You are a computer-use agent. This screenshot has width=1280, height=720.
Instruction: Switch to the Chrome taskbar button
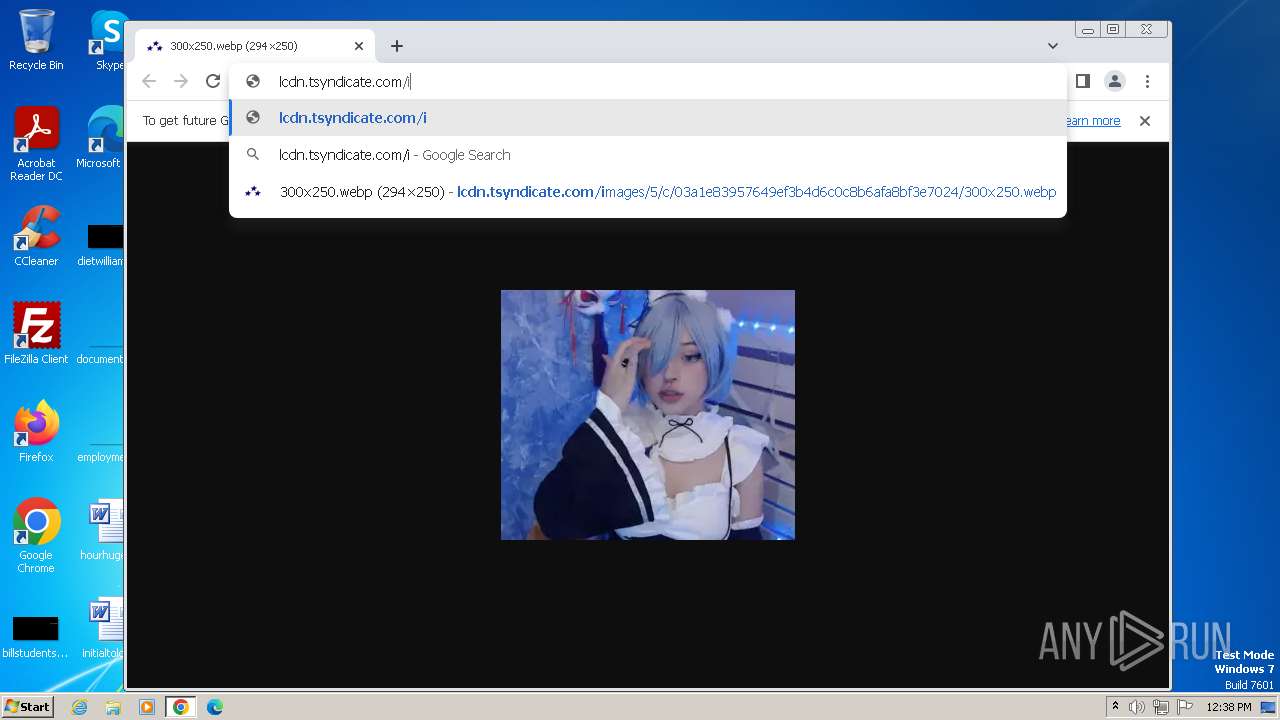(x=180, y=707)
